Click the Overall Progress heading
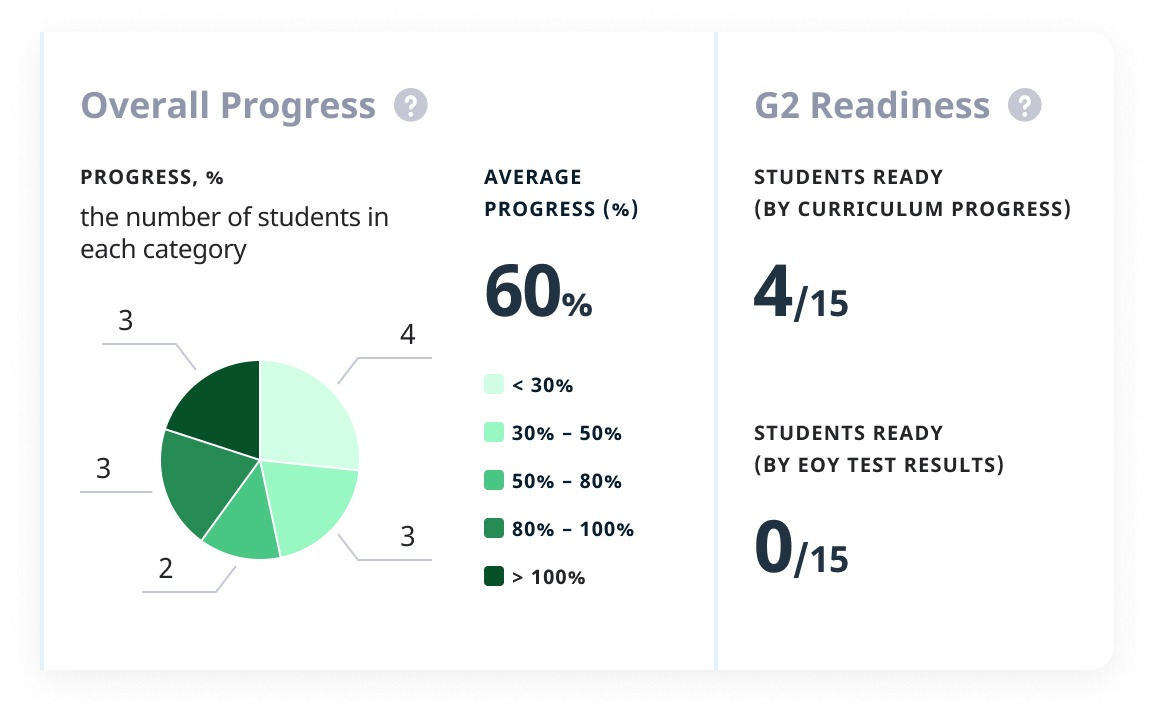1154x718 pixels. (228, 105)
